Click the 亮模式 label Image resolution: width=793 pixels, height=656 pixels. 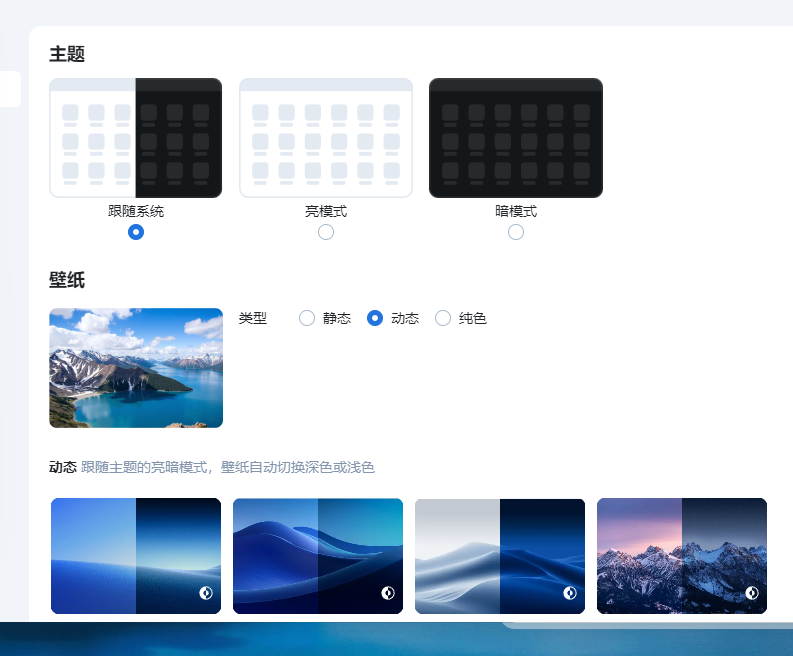coord(326,211)
